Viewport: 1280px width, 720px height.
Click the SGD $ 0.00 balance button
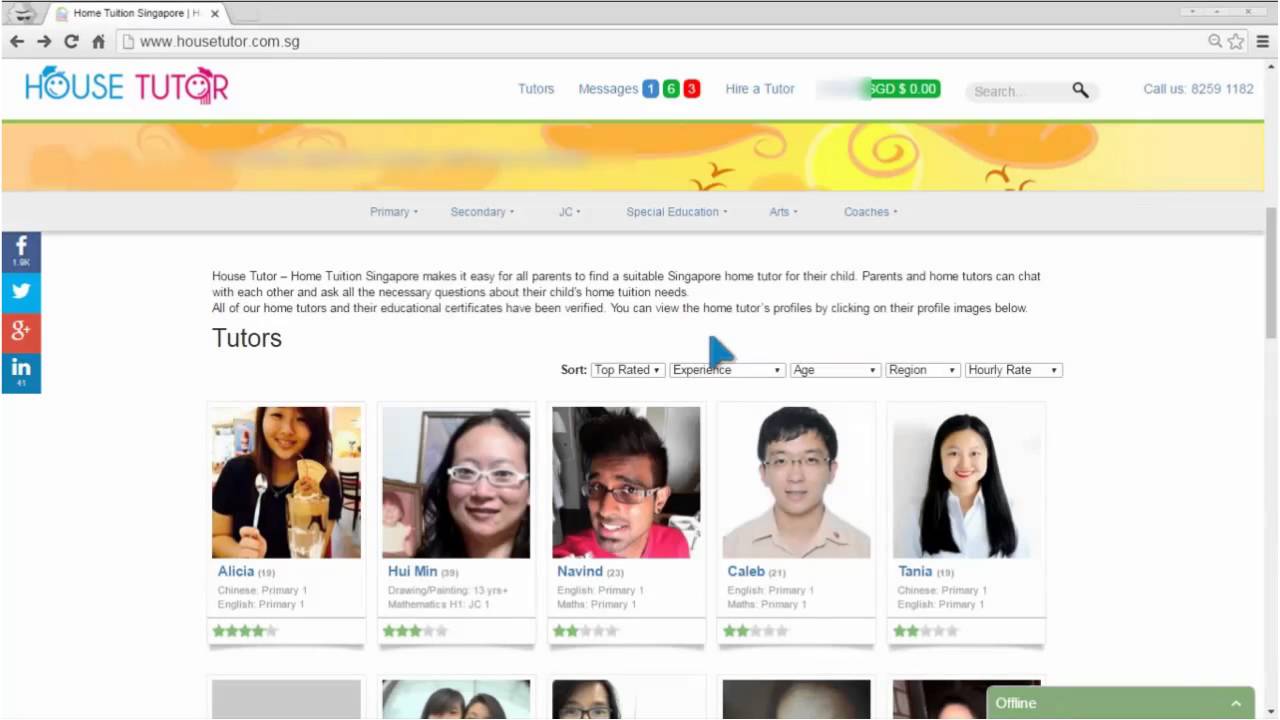coord(904,89)
